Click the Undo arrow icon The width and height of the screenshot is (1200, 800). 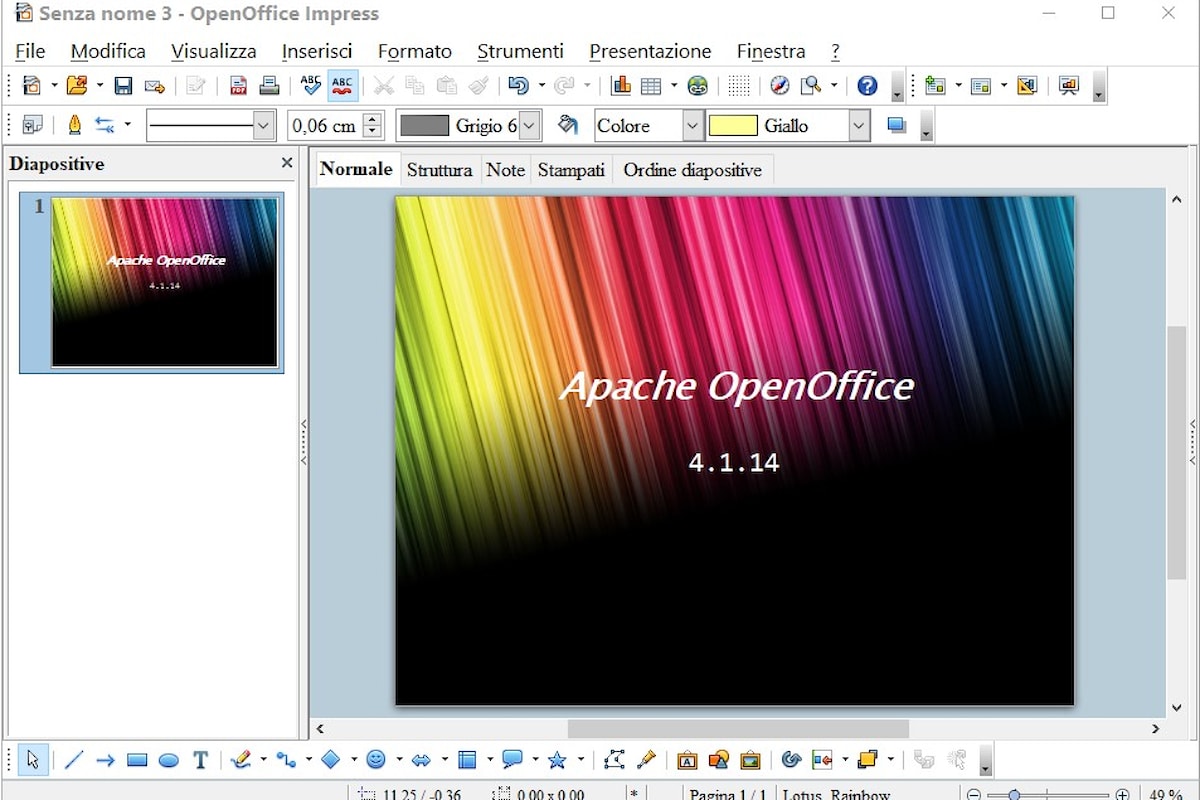point(518,86)
